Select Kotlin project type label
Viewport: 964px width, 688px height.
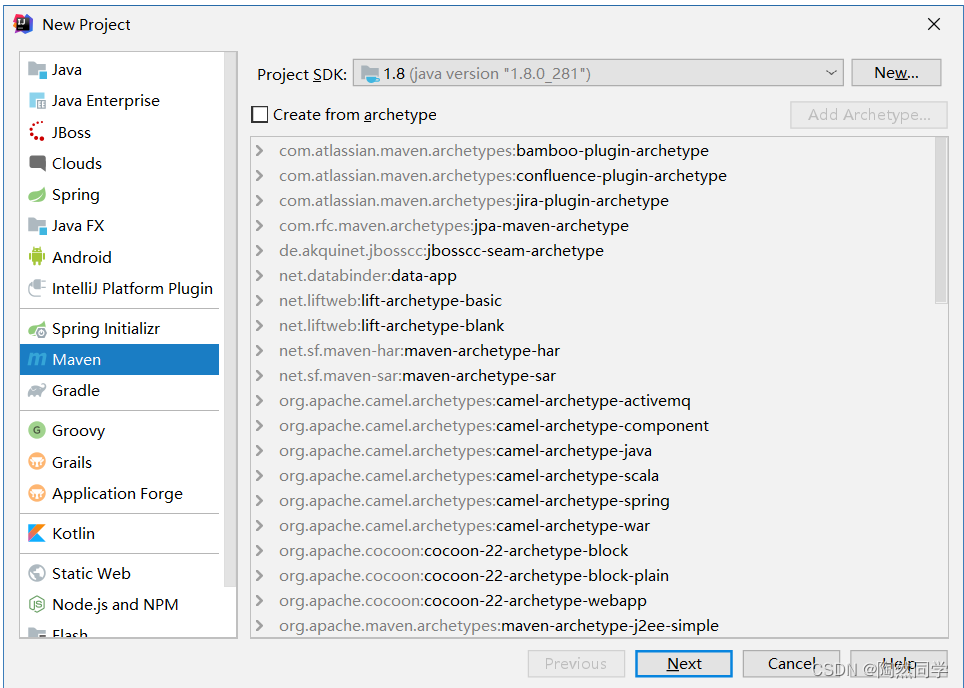coord(74,533)
